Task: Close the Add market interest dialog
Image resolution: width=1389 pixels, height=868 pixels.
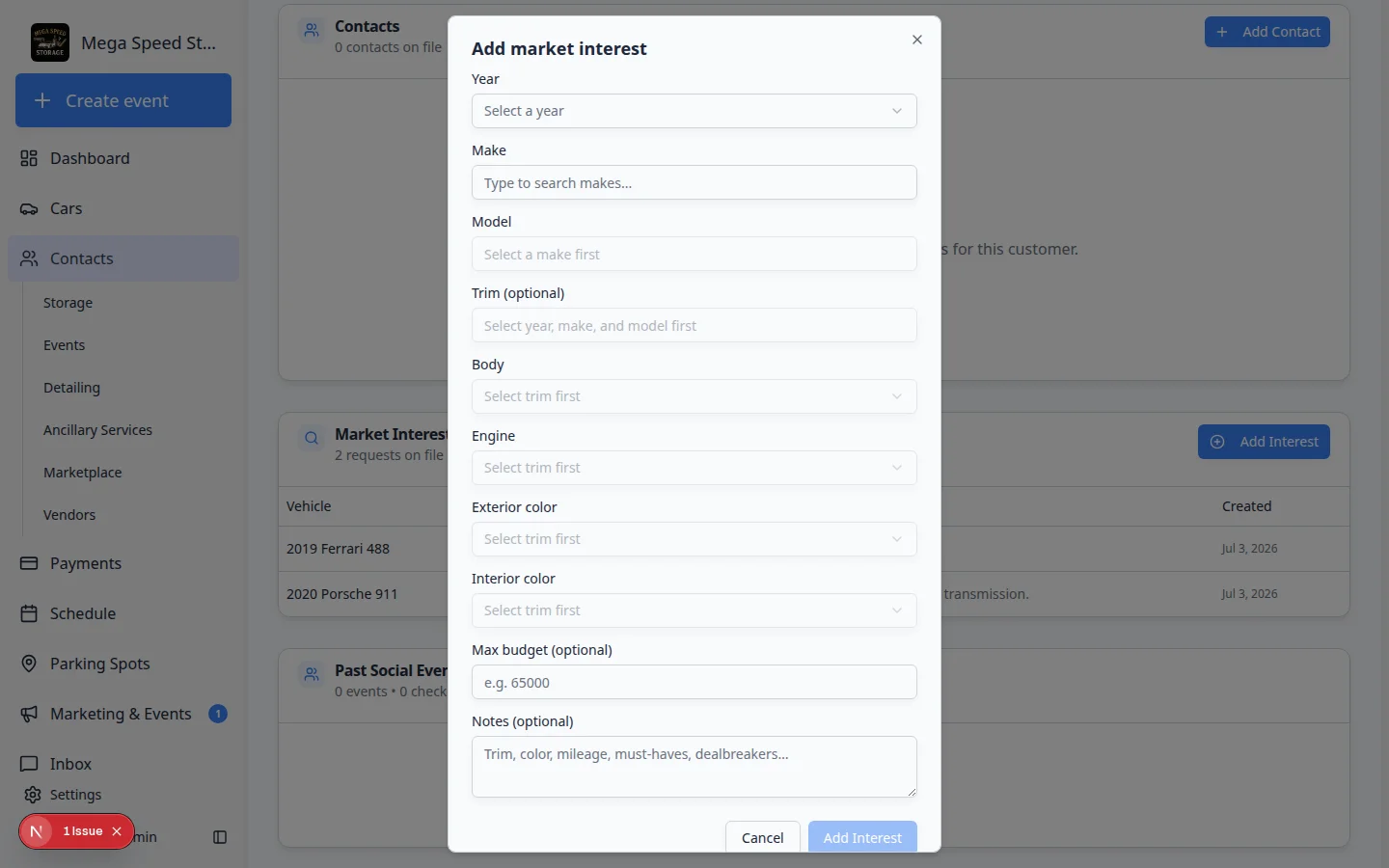Action: pyautogui.click(x=917, y=40)
